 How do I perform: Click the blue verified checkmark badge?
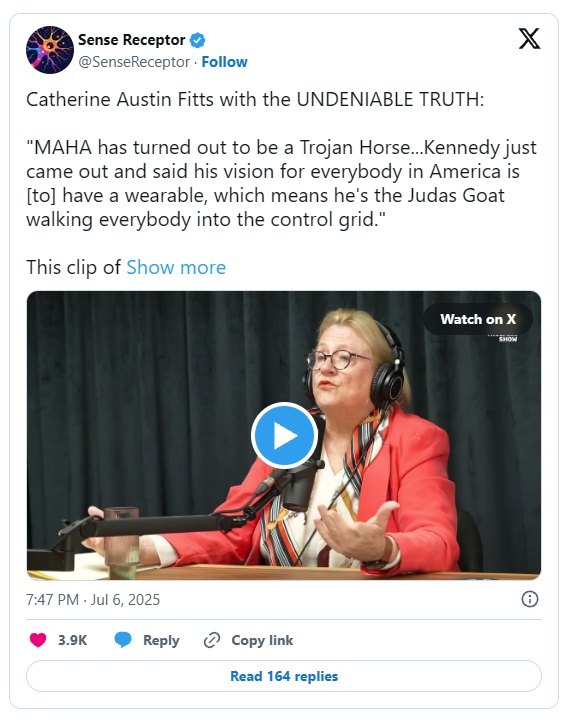pos(198,40)
